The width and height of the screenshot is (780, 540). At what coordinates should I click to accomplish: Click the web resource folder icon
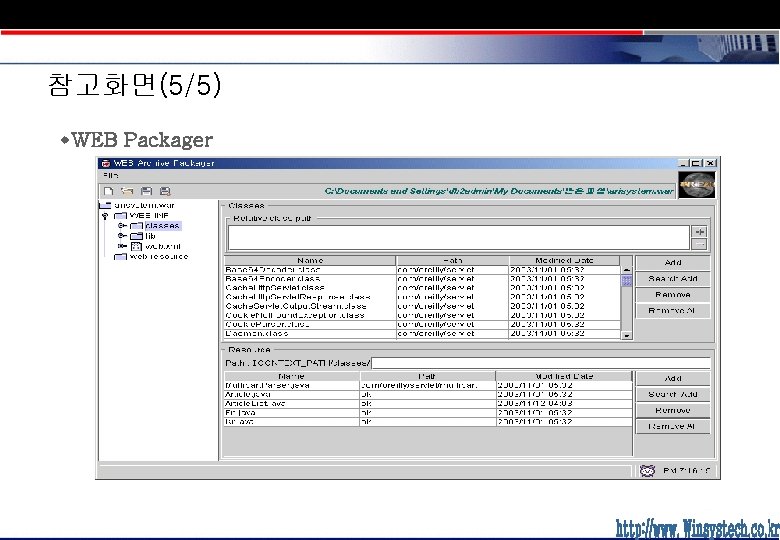point(120,257)
